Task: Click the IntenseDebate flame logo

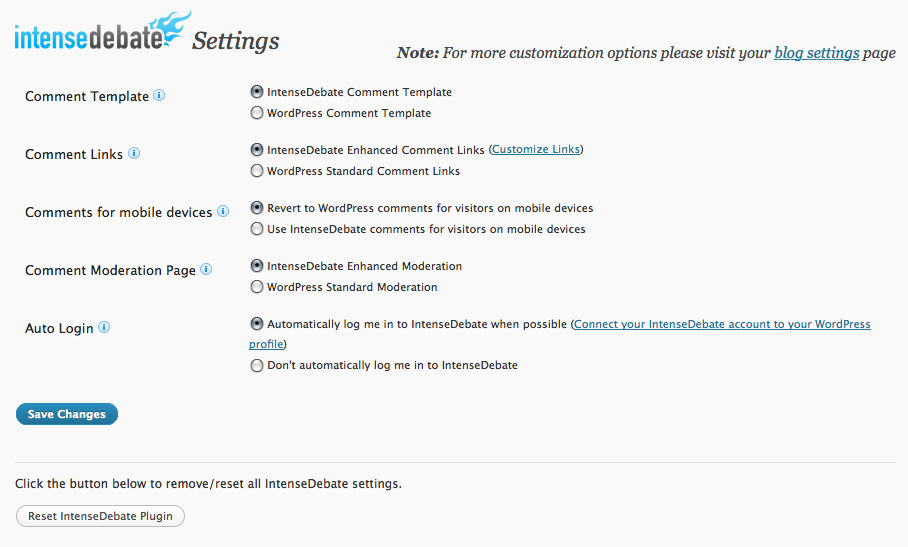Action: [101, 33]
